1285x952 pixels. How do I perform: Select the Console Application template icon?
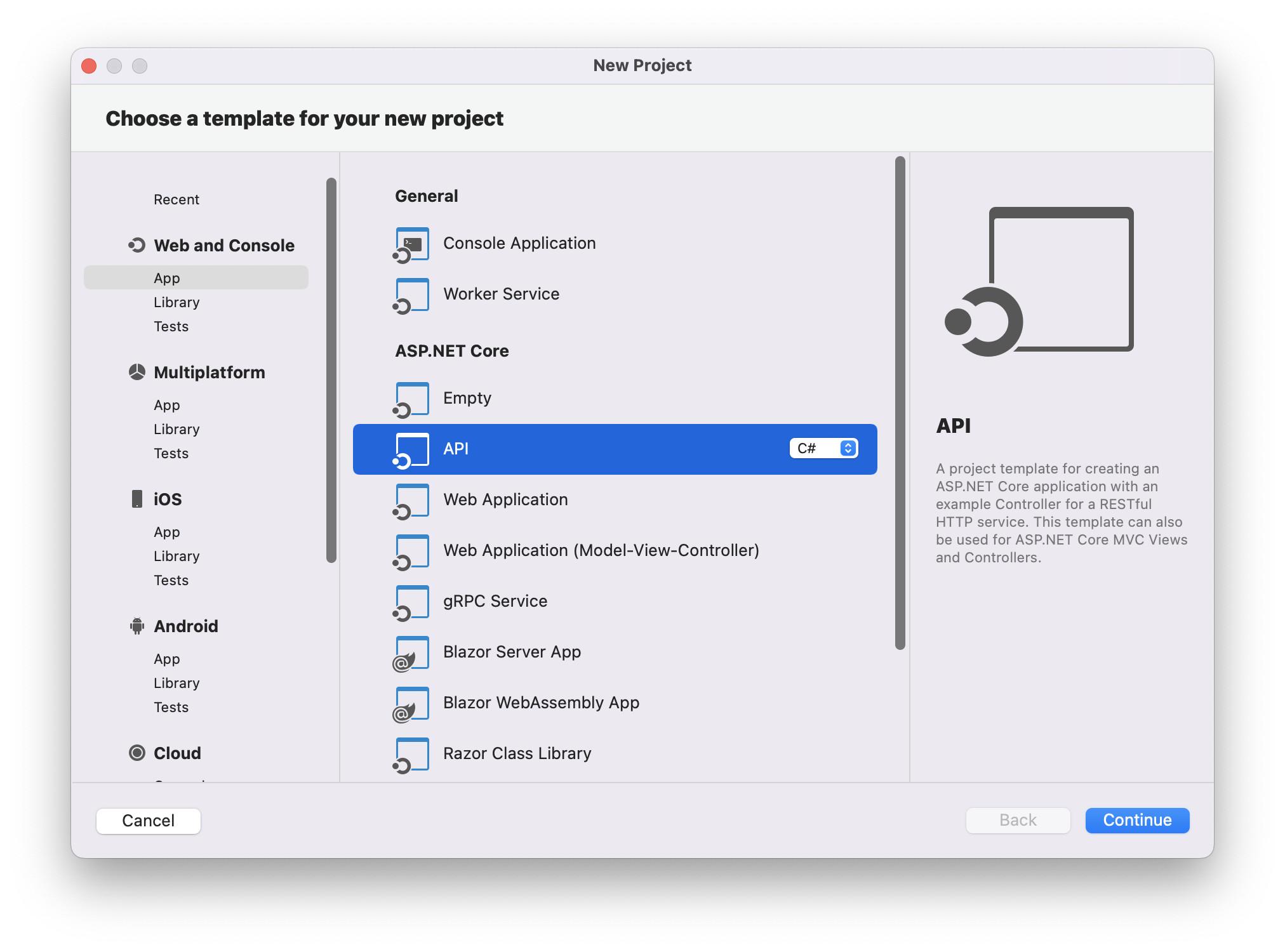pyautogui.click(x=411, y=243)
